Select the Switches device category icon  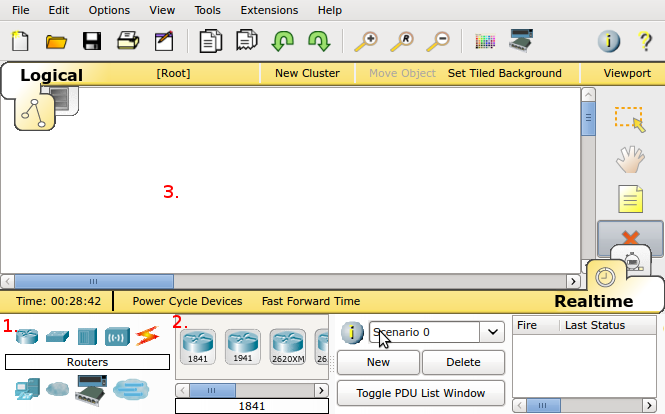pyautogui.click(x=56, y=336)
